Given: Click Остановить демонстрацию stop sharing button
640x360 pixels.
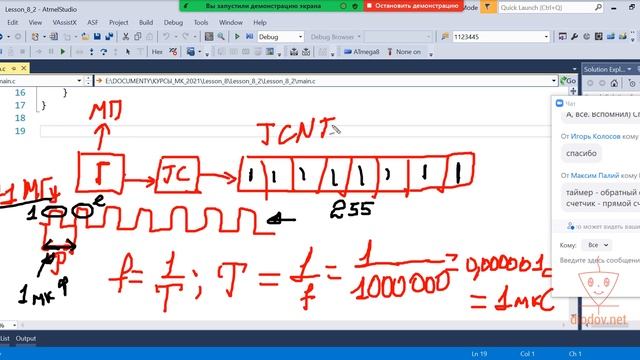Looking at the screenshot, I should [x=413, y=6].
